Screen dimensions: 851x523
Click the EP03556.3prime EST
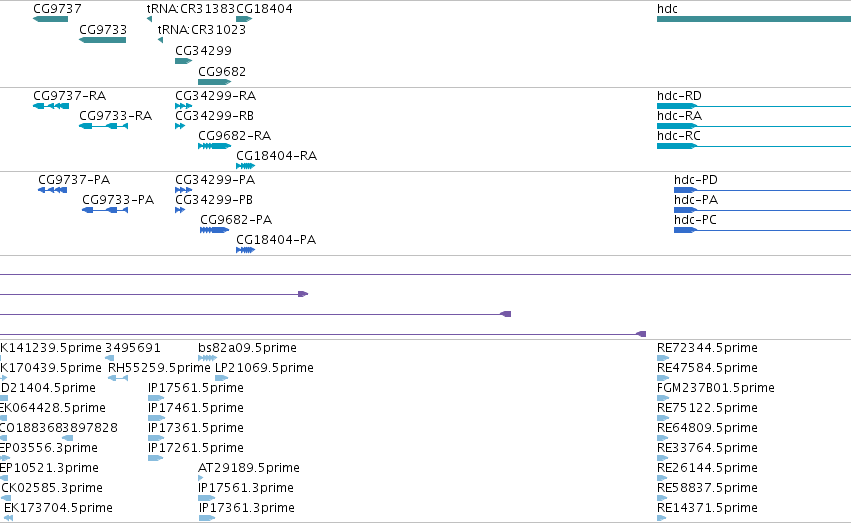click(5, 459)
